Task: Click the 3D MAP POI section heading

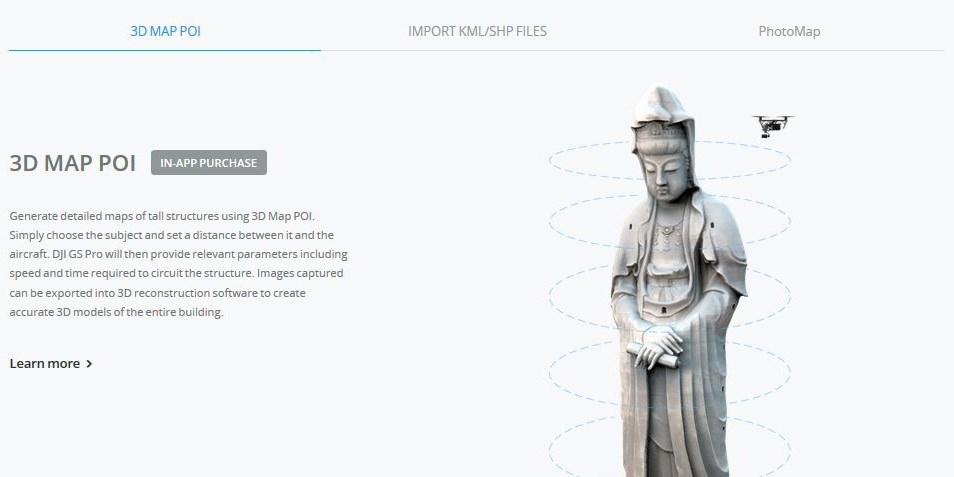Action: click(72, 163)
